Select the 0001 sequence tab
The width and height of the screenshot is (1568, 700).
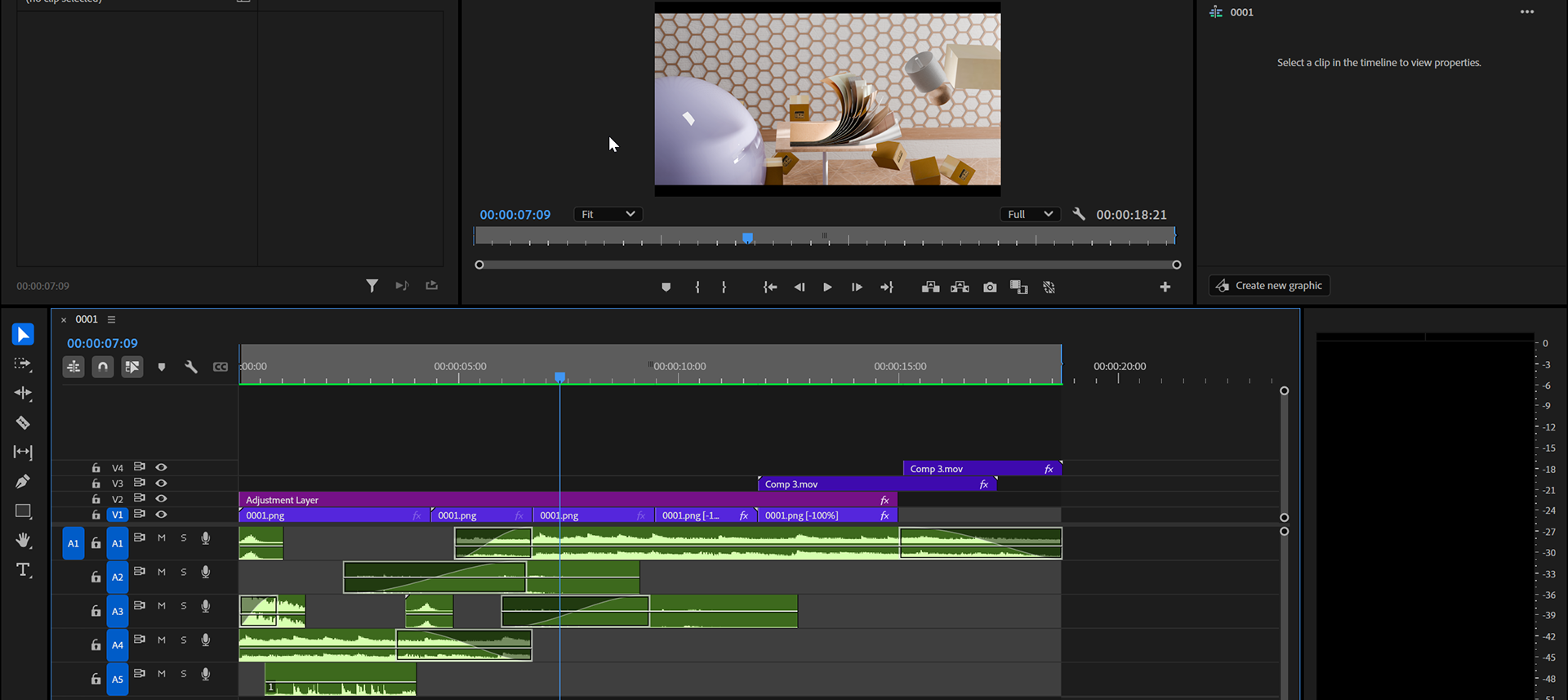click(87, 319)
